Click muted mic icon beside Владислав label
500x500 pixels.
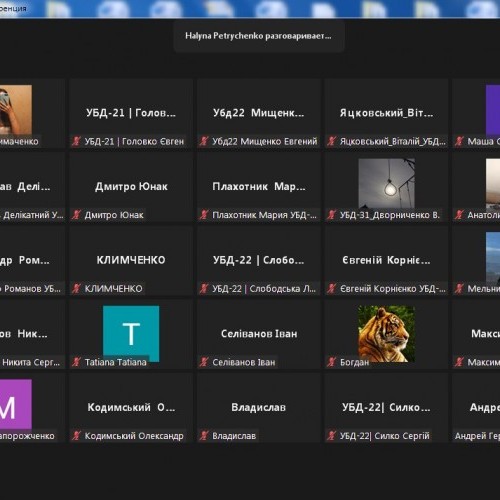point(204,436)
